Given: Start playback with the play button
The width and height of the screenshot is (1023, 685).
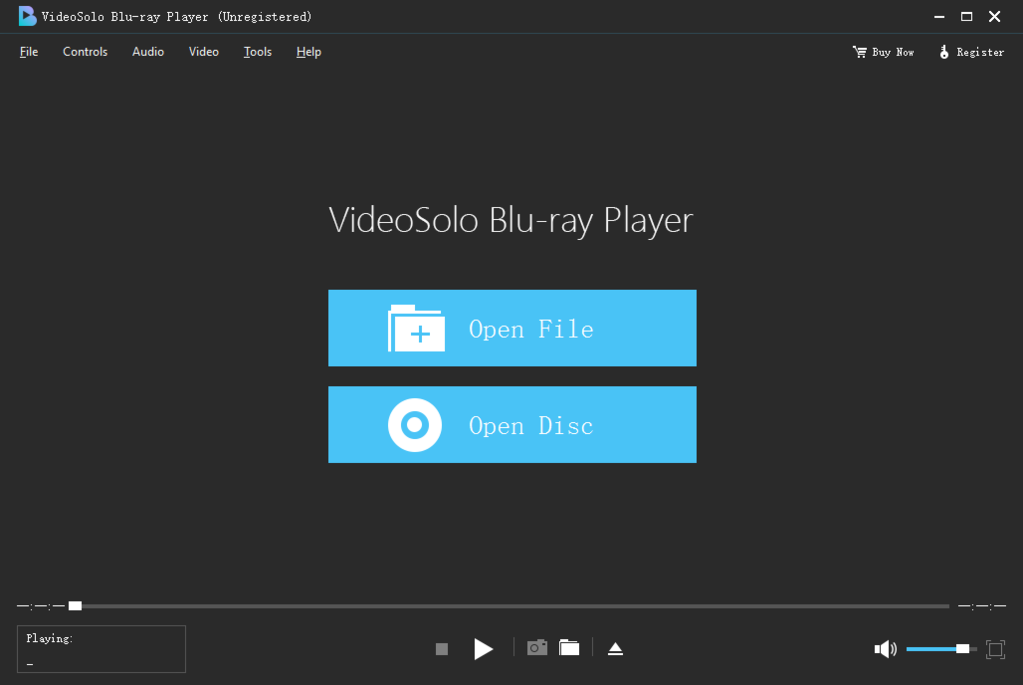Looking at the screenshot, I should (x=483, y=649).
